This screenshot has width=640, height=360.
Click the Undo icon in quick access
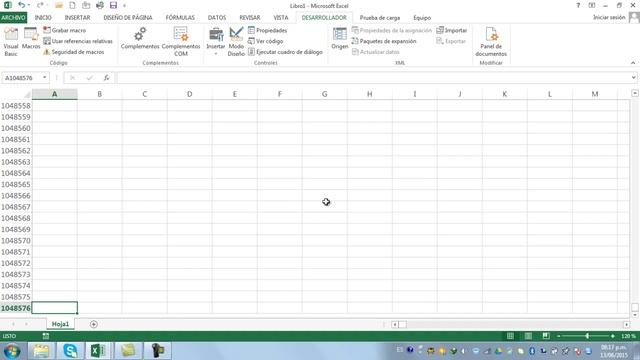pyautogui.click(x=22, y=5)
